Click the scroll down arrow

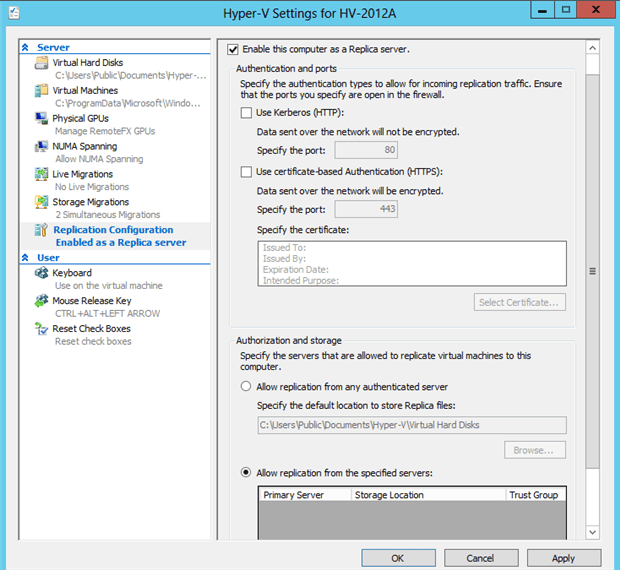[x=592, y=532]
